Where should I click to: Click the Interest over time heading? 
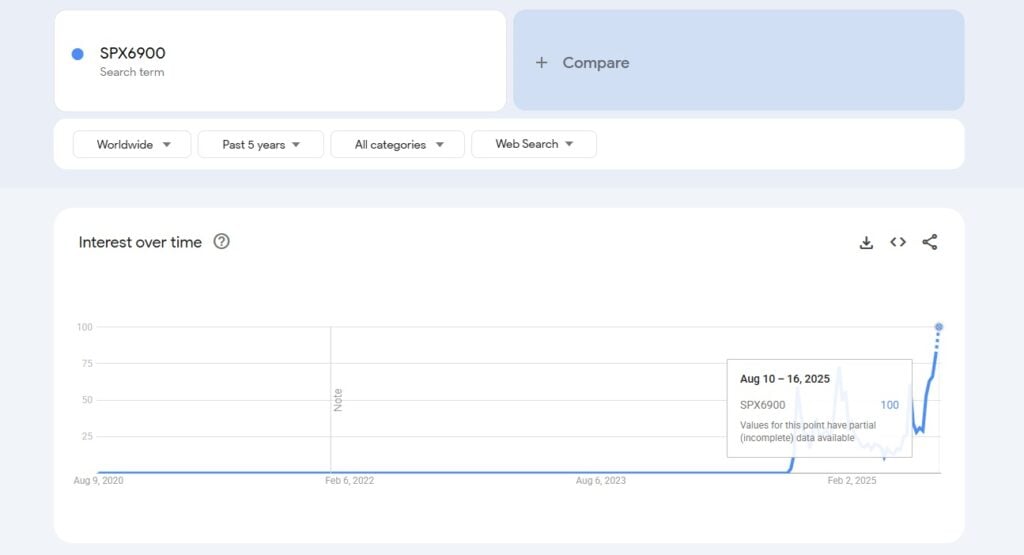(x=140, y=242)
